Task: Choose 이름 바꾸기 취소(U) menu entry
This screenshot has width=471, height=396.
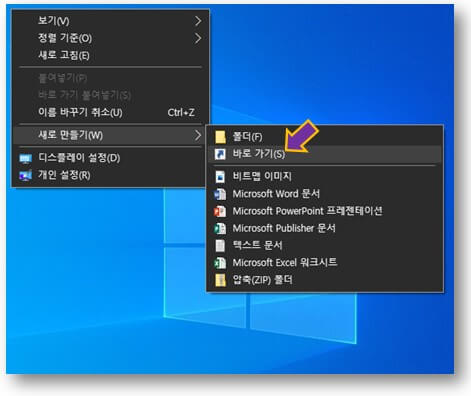Action: (111, 112)
